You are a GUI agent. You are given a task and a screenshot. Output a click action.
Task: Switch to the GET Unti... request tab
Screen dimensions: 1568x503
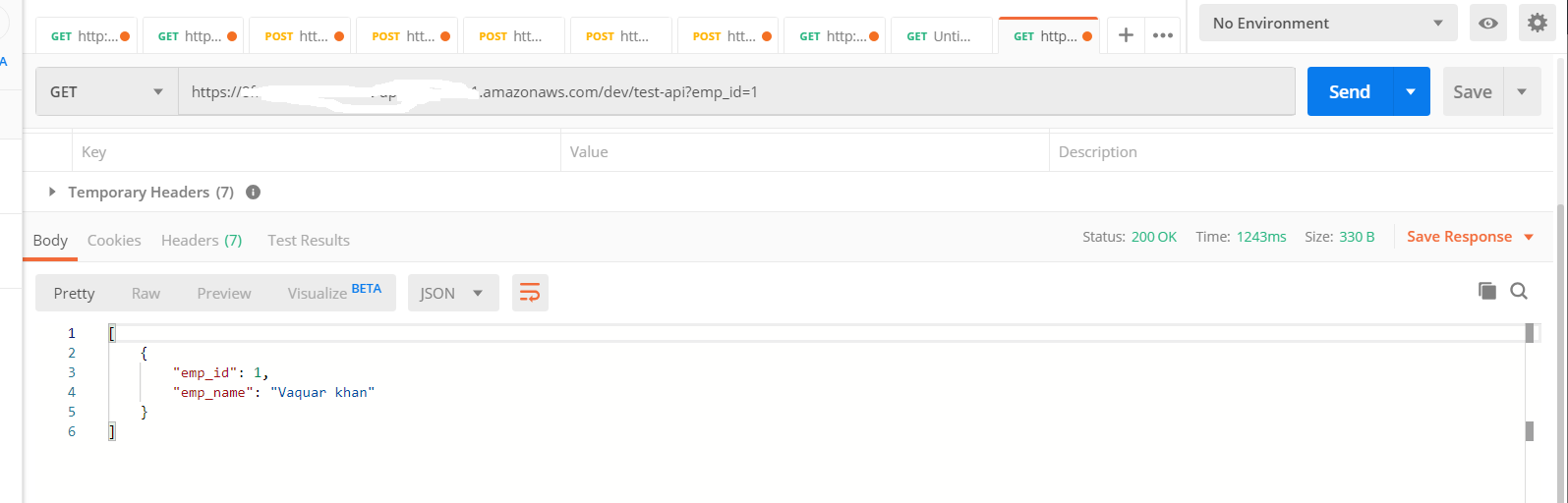coord(941,35)
